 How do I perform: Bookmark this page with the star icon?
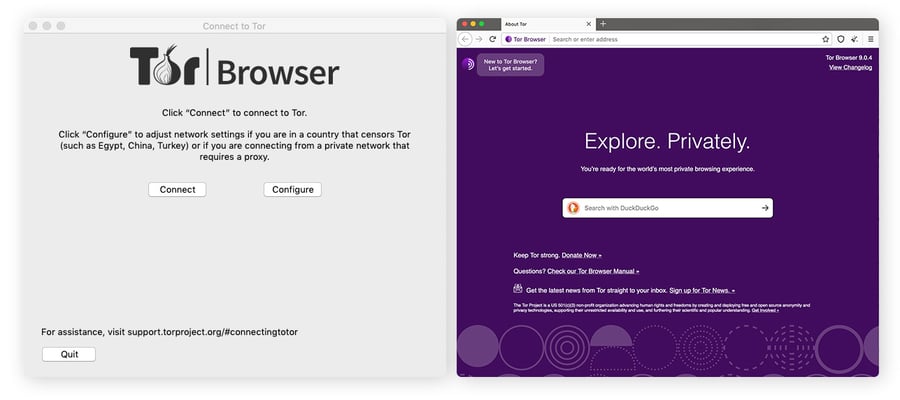coord(825,39)
